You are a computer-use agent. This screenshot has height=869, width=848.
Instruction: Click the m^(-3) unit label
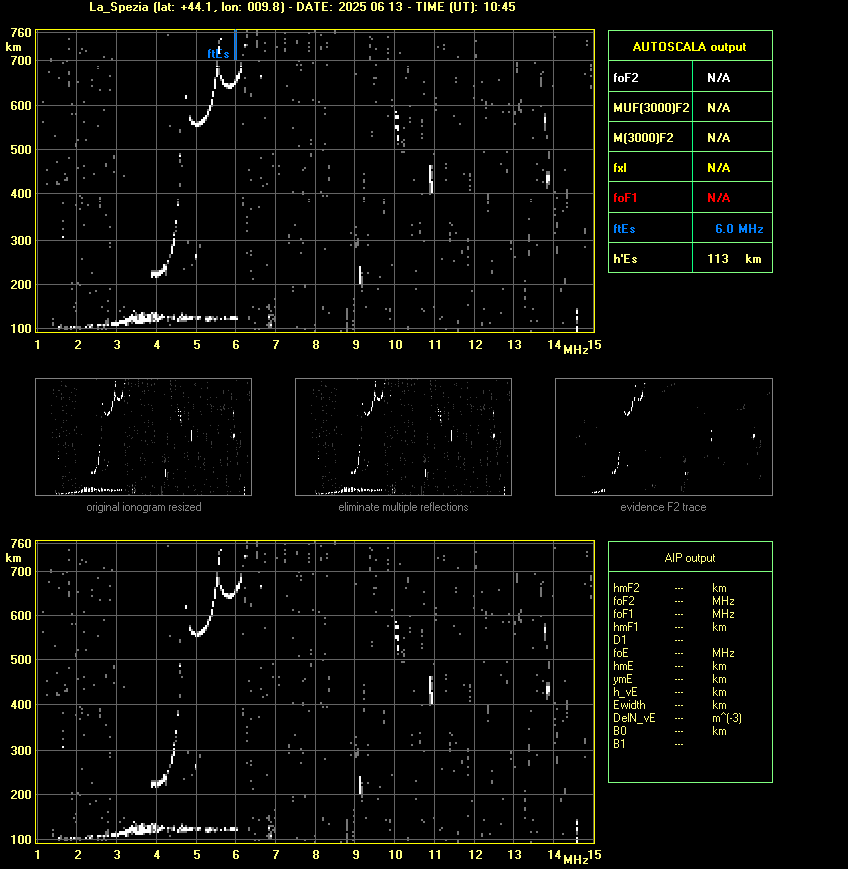[727, 718]
